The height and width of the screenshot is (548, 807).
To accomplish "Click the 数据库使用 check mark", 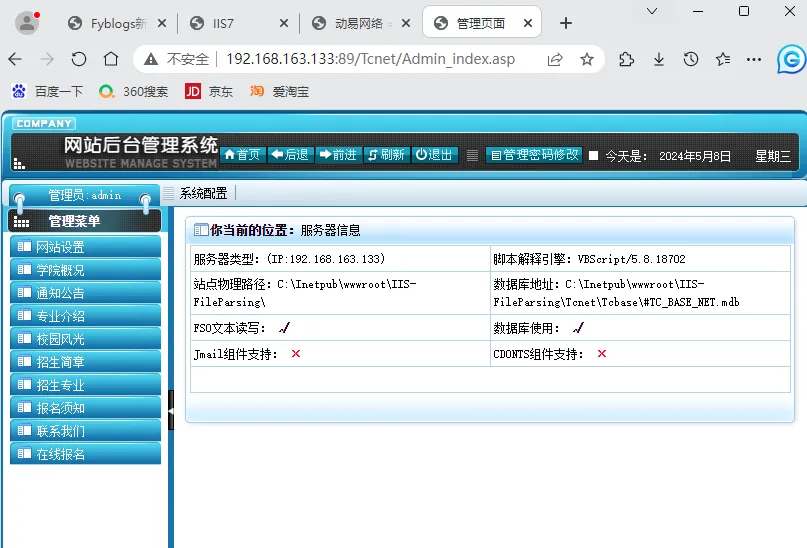I will (x=578, y=327).
